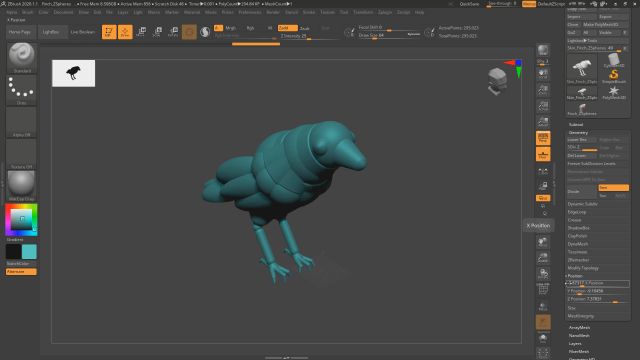Click the BPR render button

point(543,51)
